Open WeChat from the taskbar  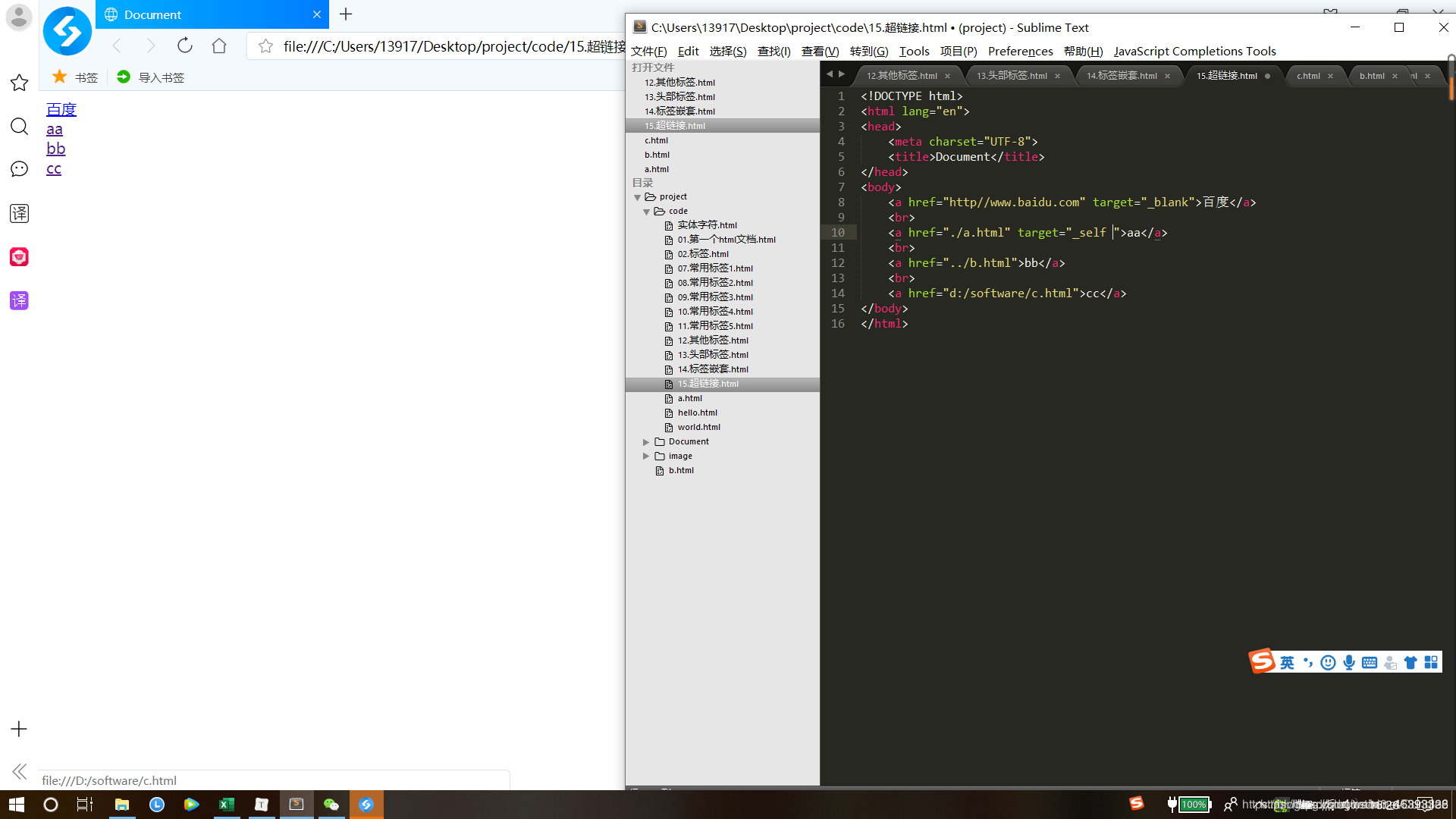(x=331, y=805)
